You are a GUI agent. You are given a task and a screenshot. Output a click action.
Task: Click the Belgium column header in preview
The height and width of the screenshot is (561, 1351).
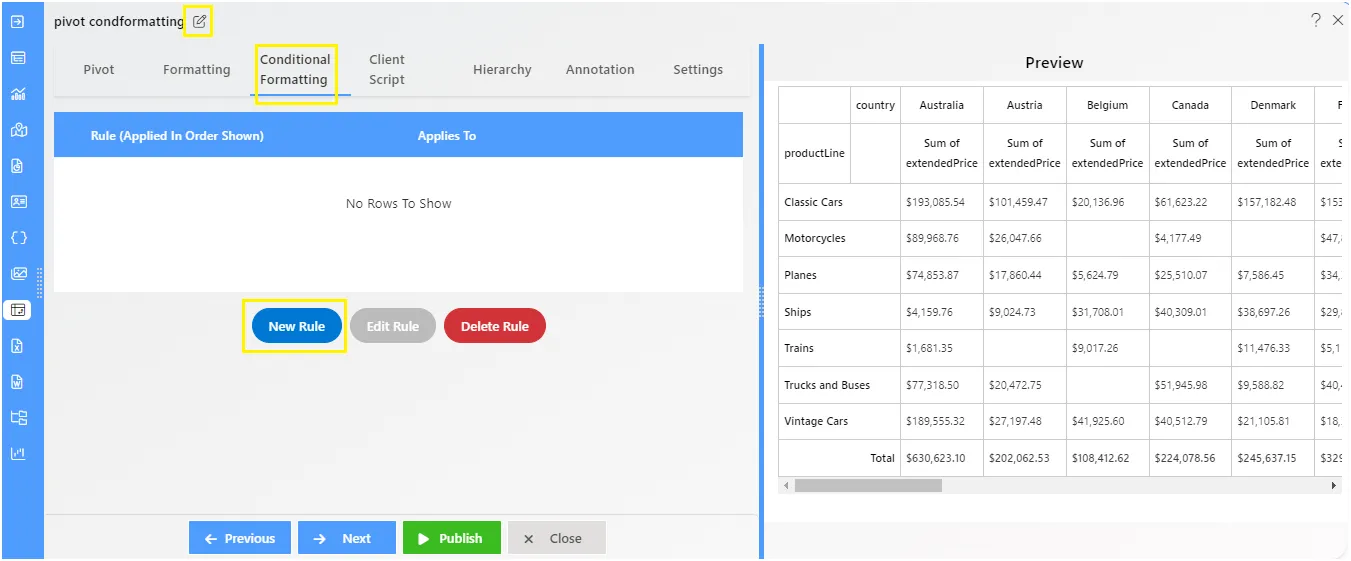[1107, 105]
